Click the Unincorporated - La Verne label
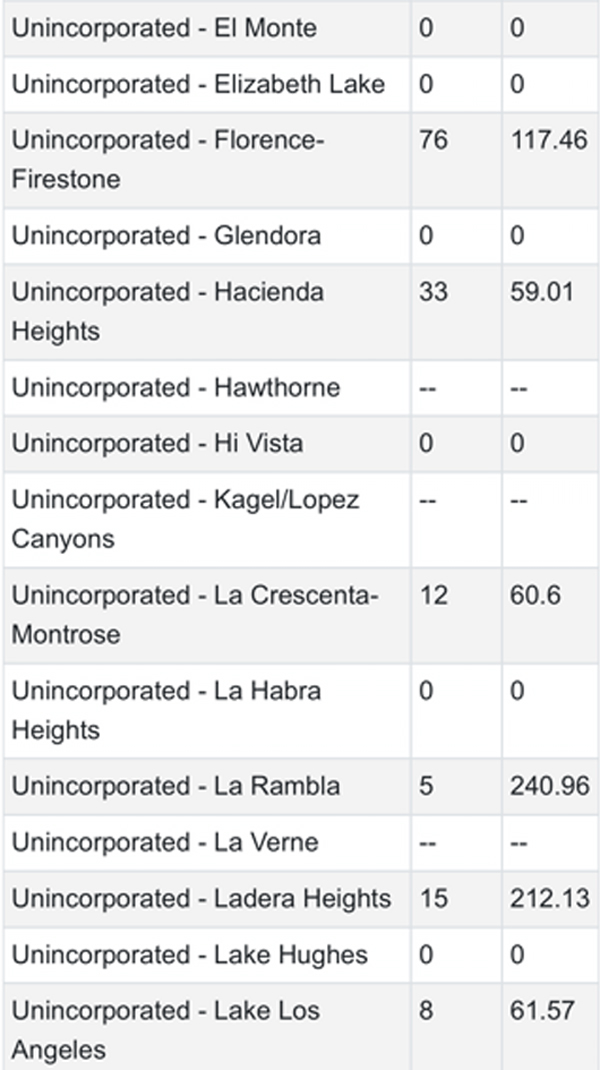The width and height of the screenshot is (600, 1070). [x=164, y=842]
